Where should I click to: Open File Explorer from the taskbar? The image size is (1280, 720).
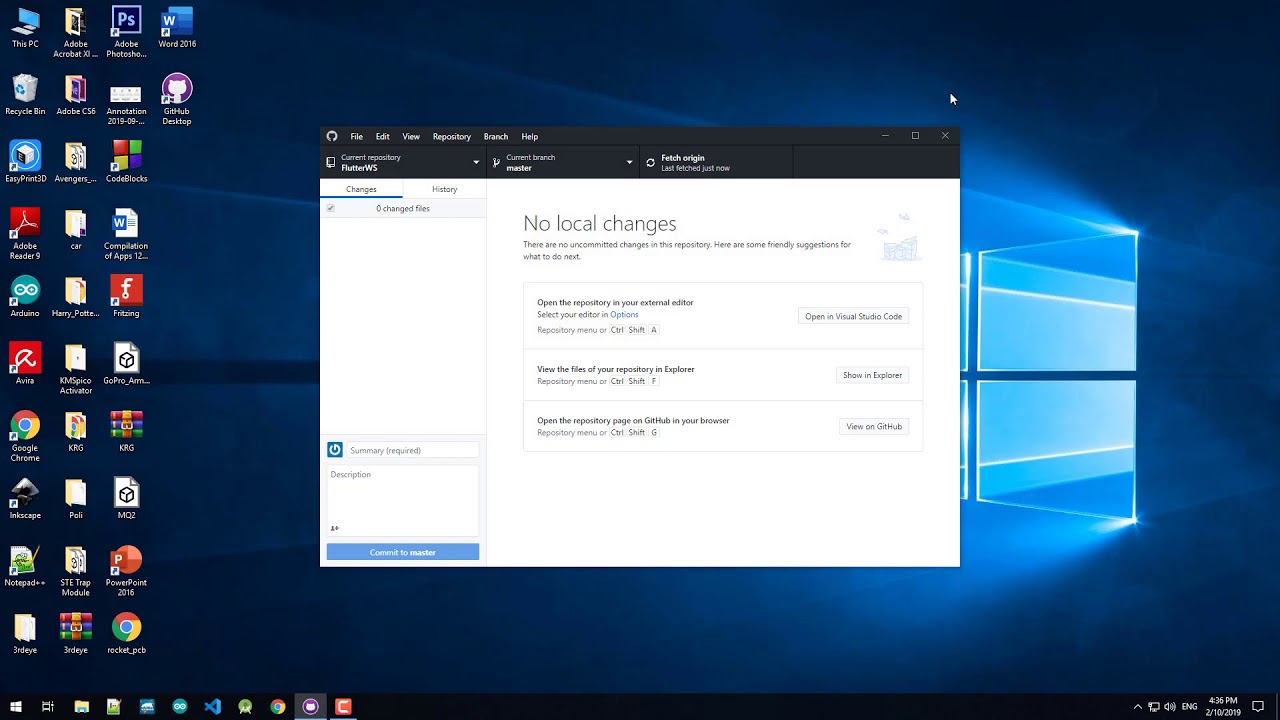pyautogui.click(x=81, y=706)
